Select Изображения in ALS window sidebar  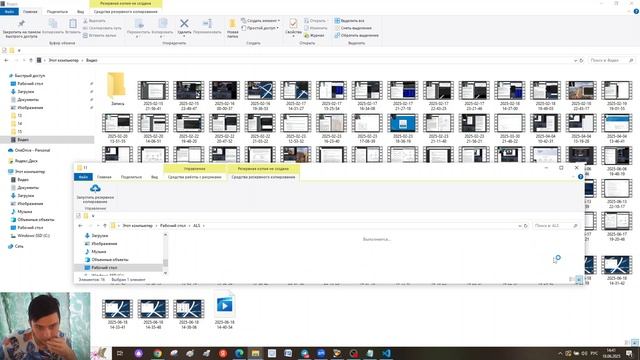[x=104, y=243]
